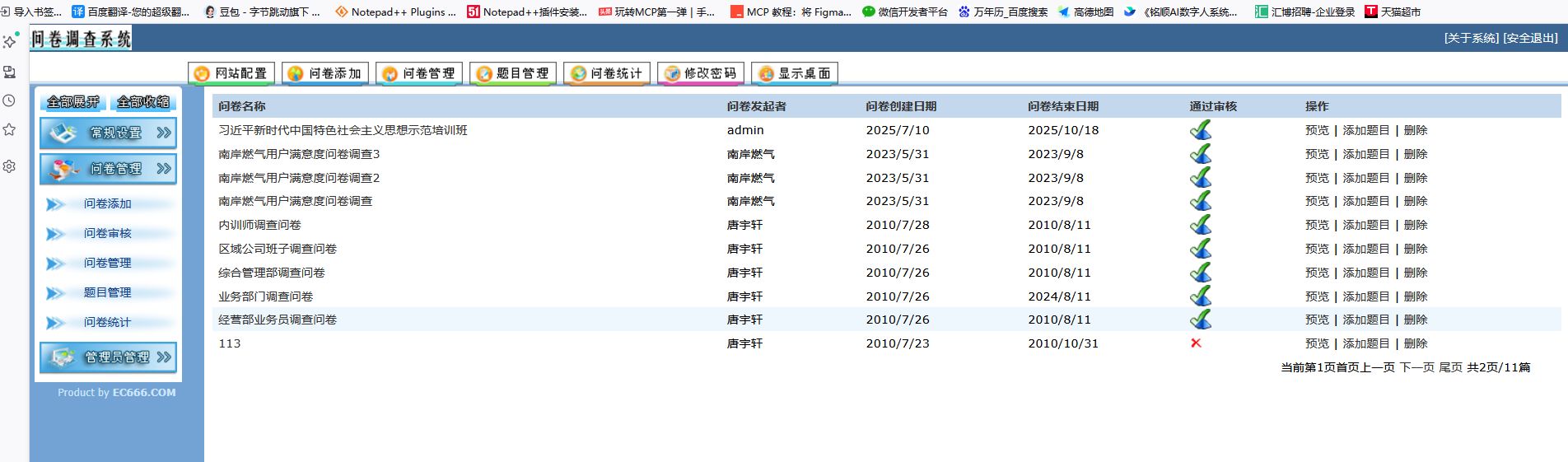Open the 高德地图 bookmark
Screen dimensions: 1568x462
[1085, 12]
